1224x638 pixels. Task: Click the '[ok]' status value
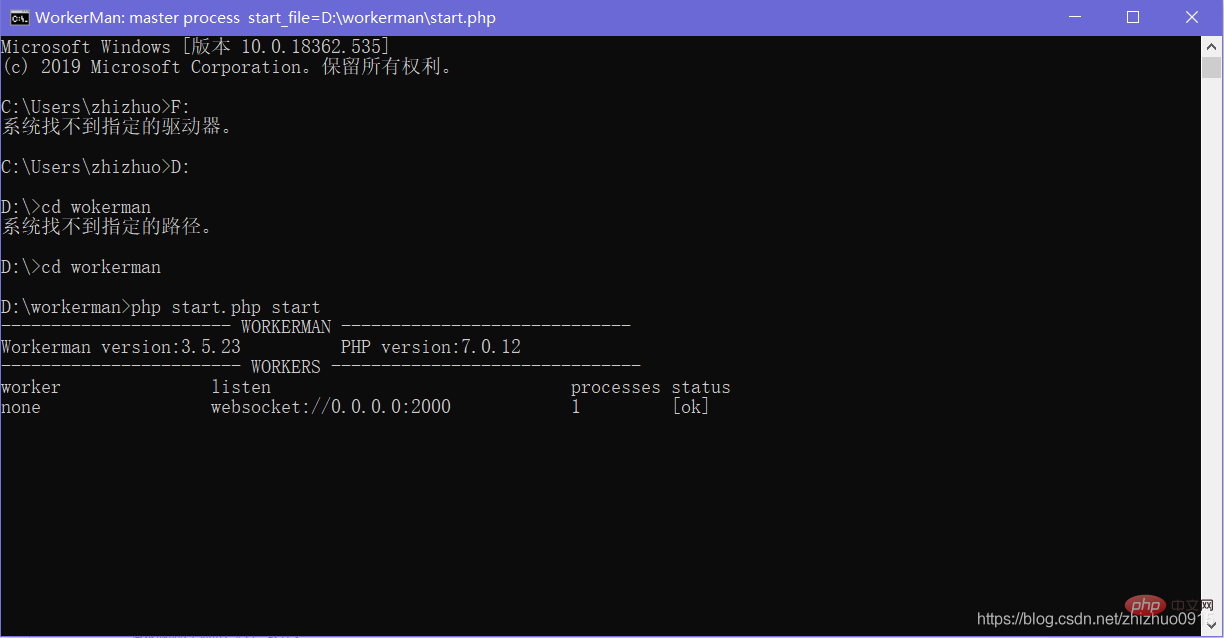coord(691,407)
